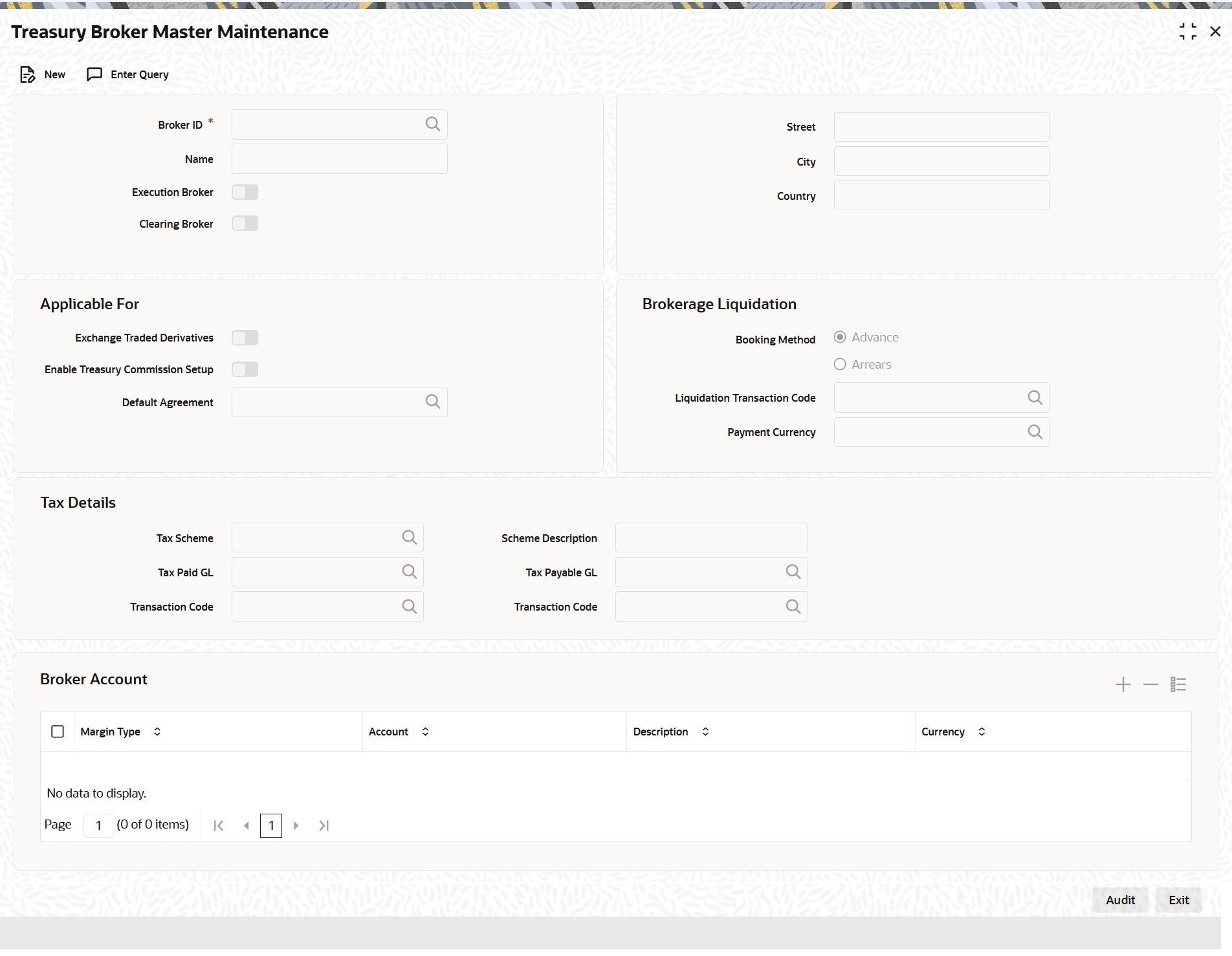
Task: Add a row to Broker Account table
Action: [x=1123, y=684]
